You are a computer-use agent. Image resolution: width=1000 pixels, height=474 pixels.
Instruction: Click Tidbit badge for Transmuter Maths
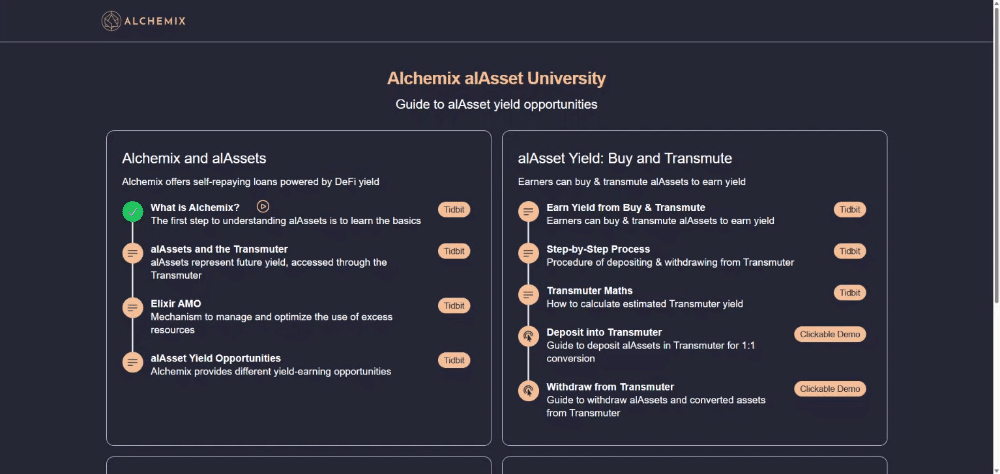(850, 293)
